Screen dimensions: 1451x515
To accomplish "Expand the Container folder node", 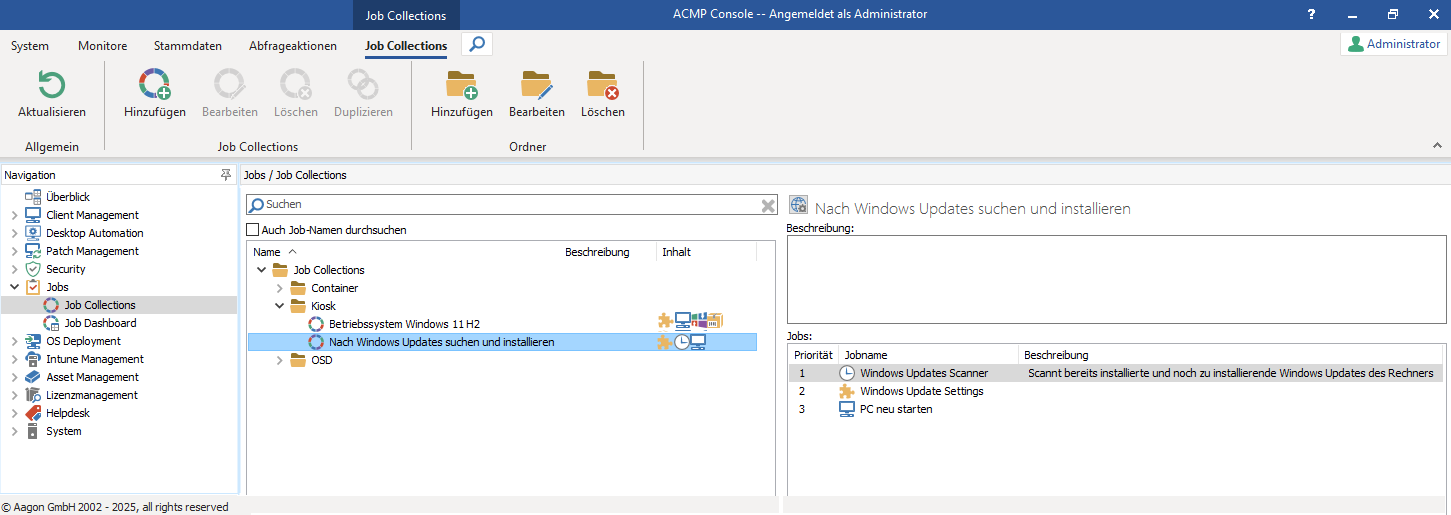I will pyautogui.click(x=280, y=288).
